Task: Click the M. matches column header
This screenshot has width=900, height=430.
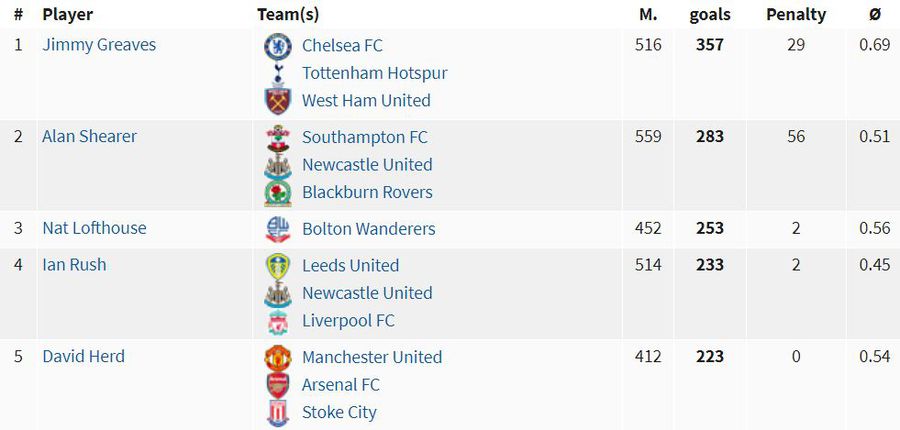Action: pyautogui.click(x=648, y=15)
